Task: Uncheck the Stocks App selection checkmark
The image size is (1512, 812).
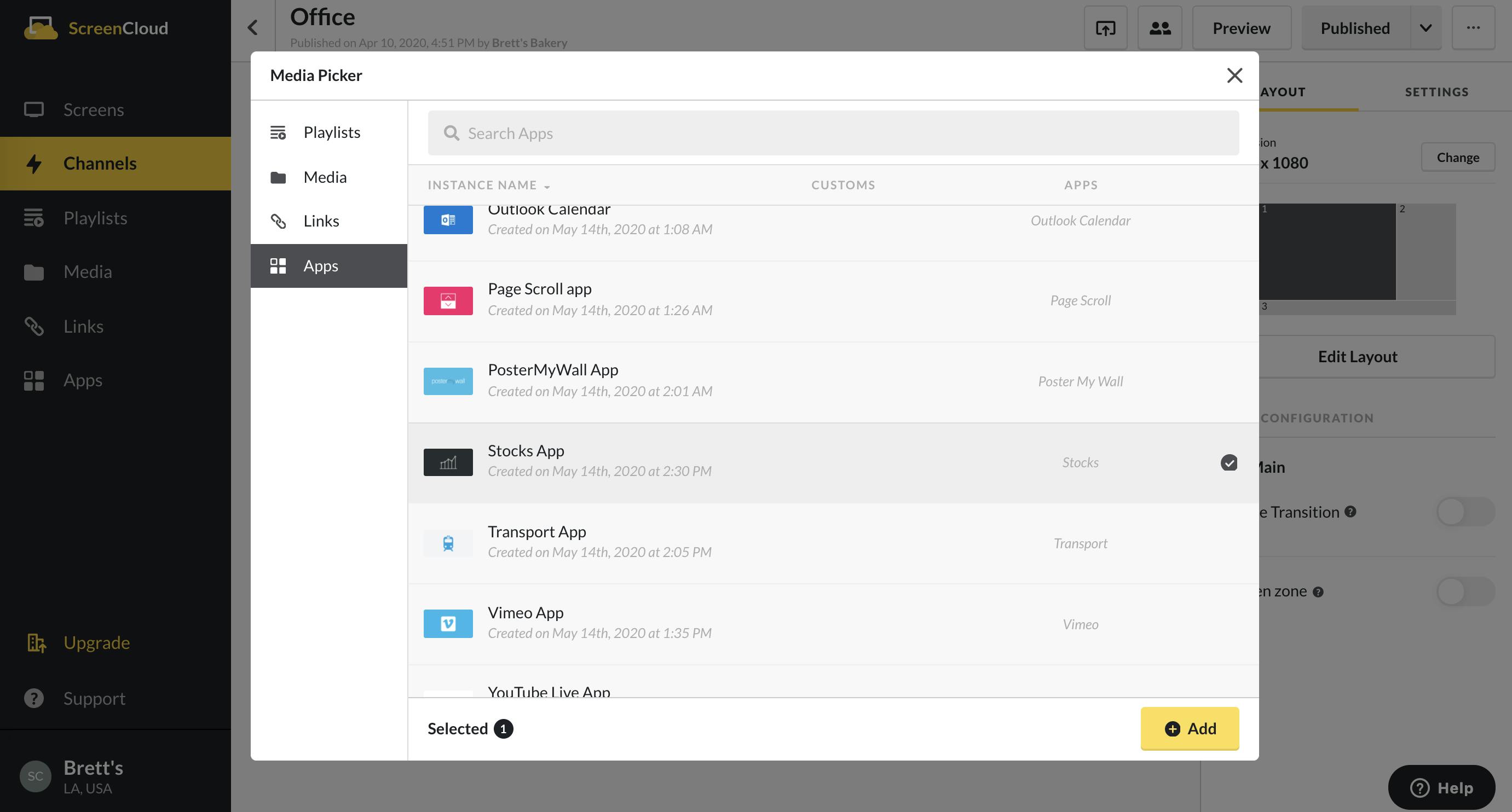Action: 1228,463
